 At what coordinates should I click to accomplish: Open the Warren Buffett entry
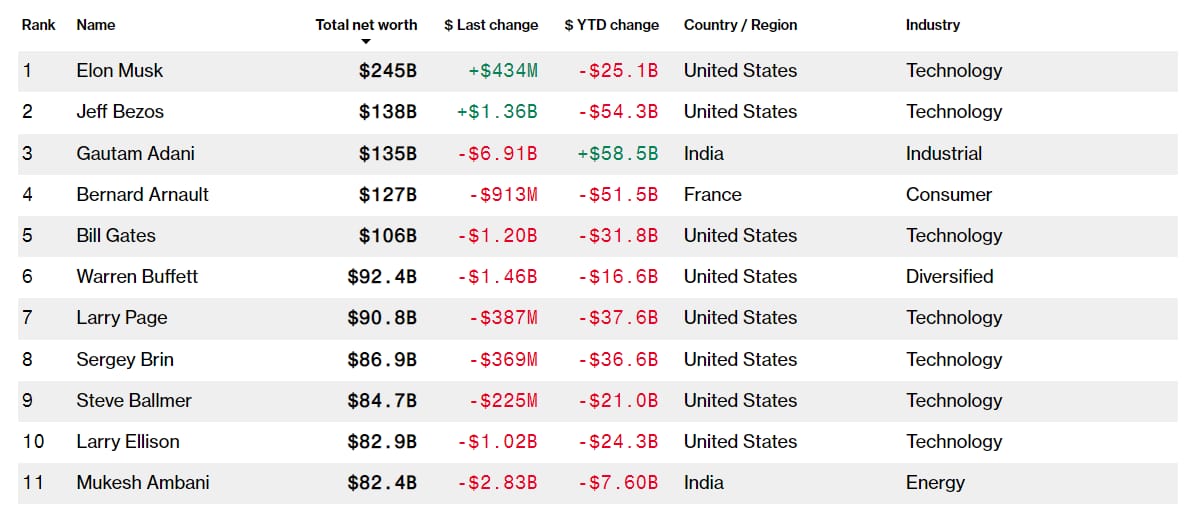click(137, 277)
